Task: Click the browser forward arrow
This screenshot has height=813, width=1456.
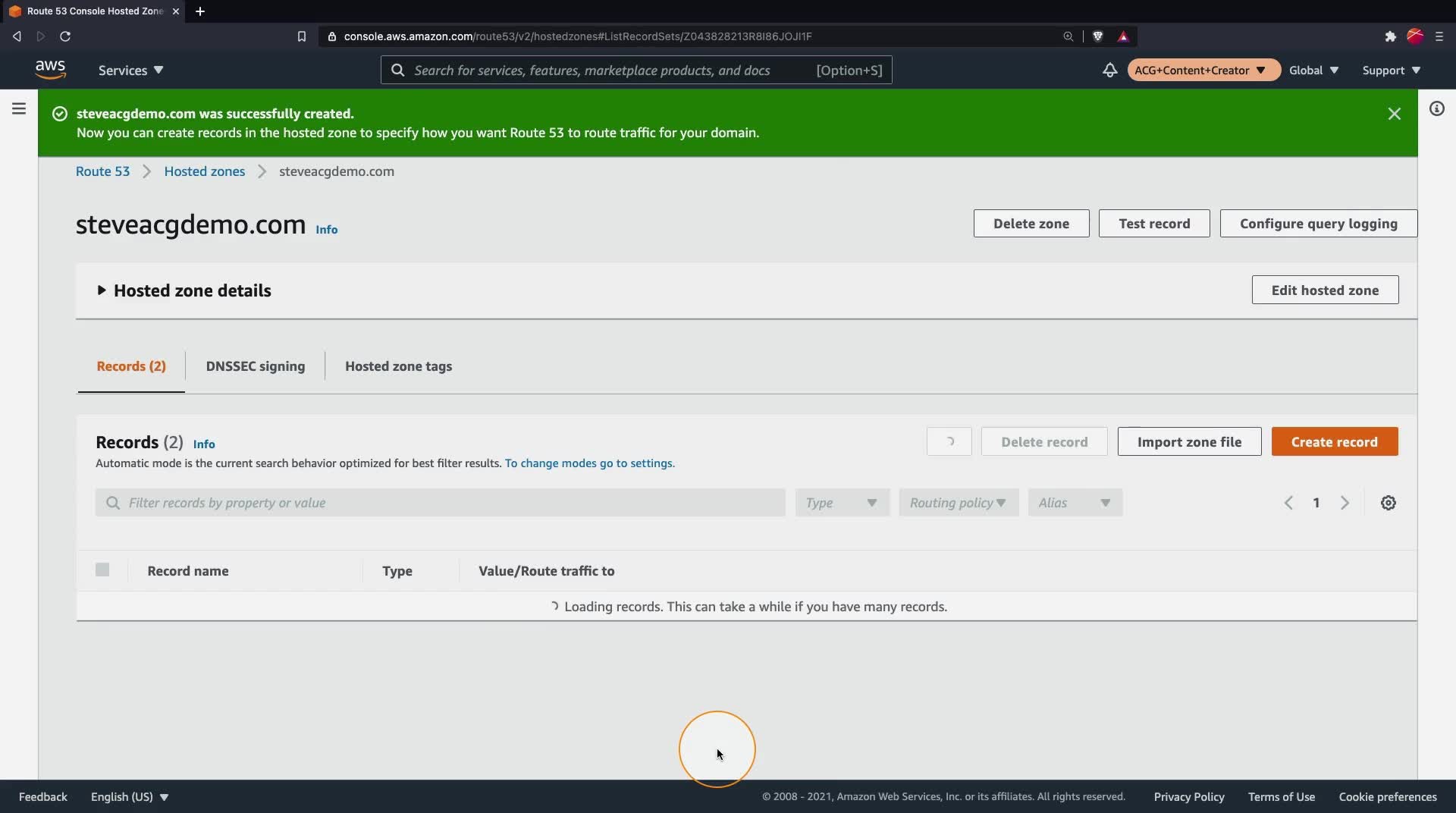Action: click(41, 36)
